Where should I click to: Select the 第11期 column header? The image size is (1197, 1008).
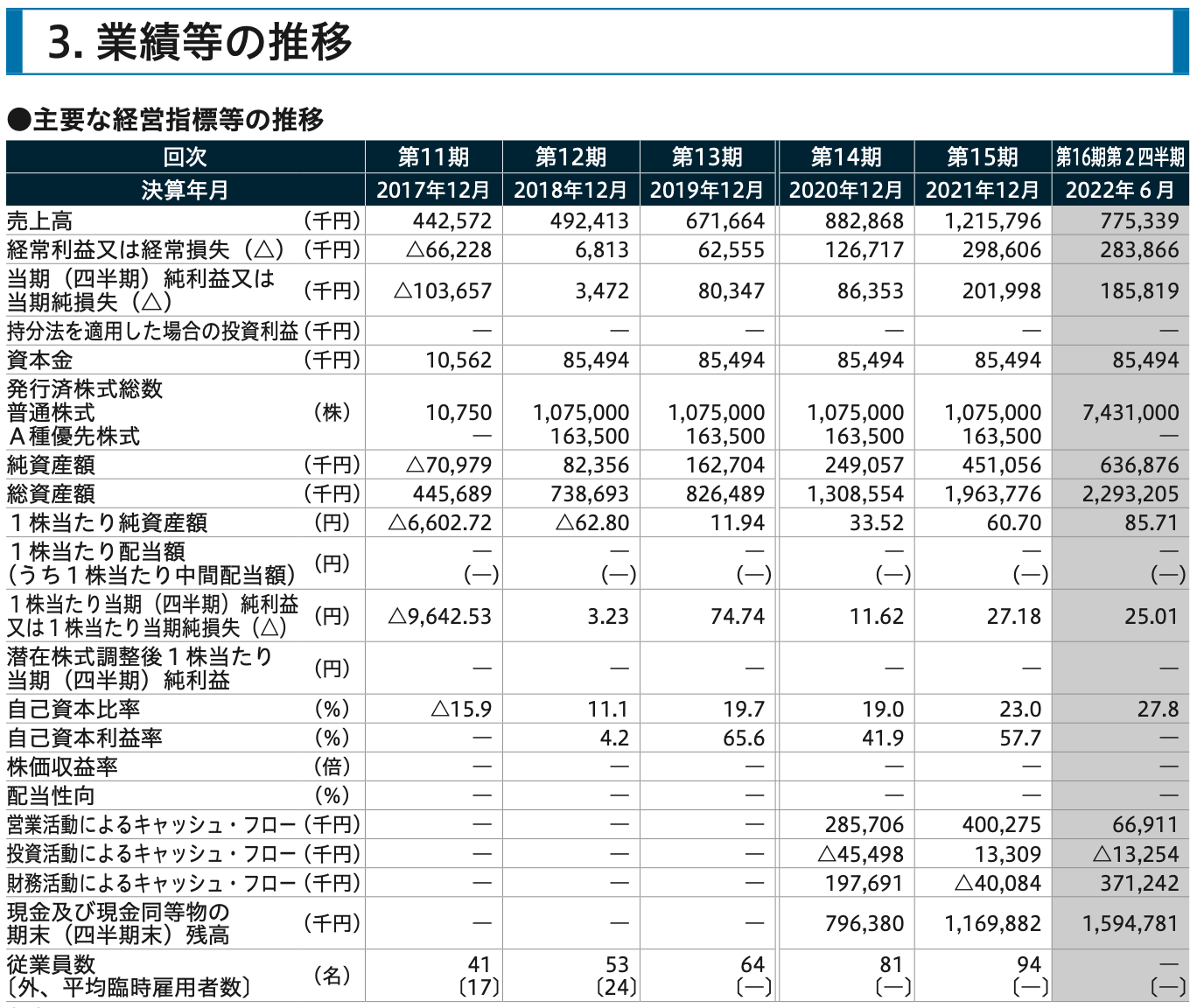433,157
